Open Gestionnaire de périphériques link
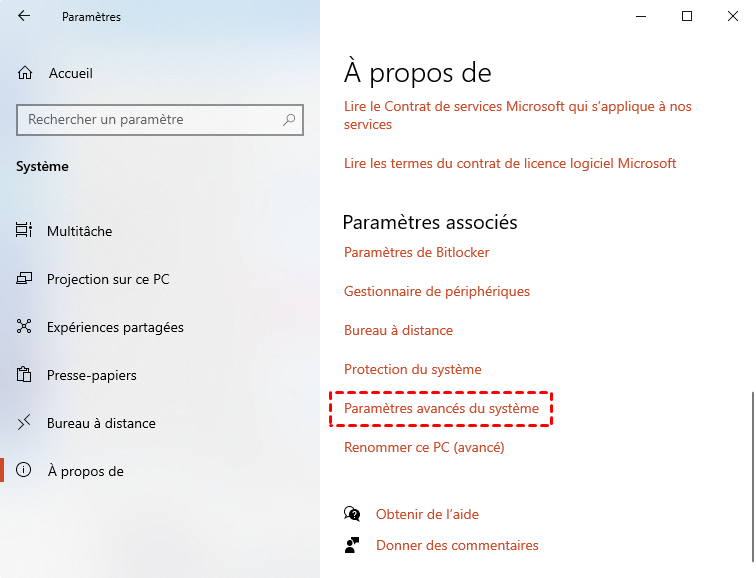 point(437,291)
